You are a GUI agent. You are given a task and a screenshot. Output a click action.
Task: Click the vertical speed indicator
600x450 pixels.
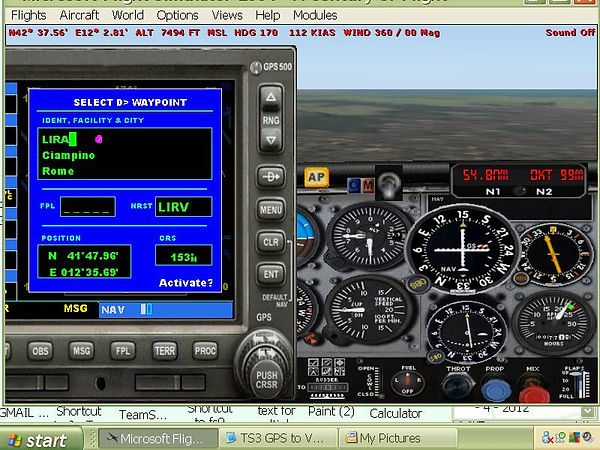(367, 309)
